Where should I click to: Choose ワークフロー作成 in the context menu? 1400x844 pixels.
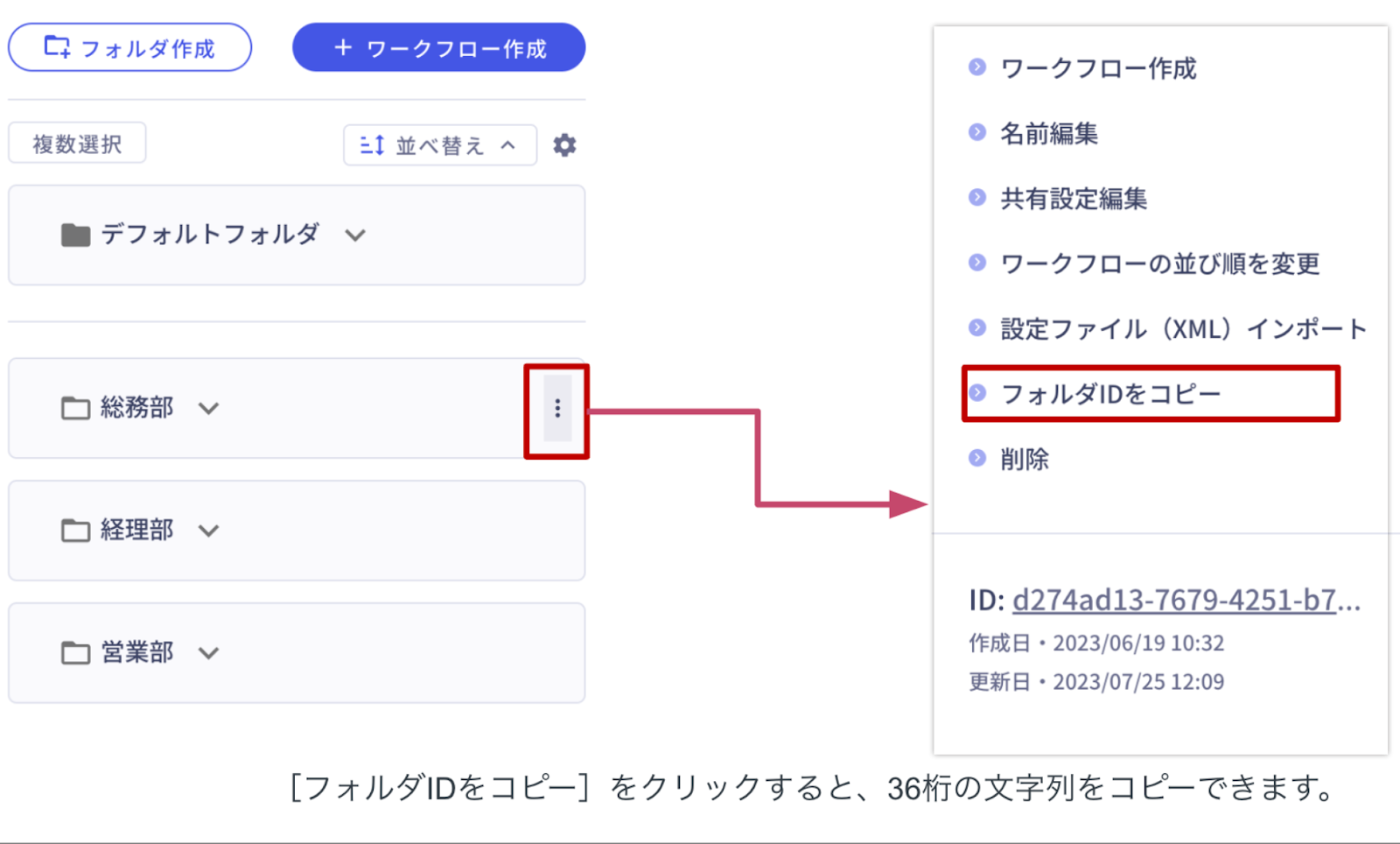pos(1098,68)
